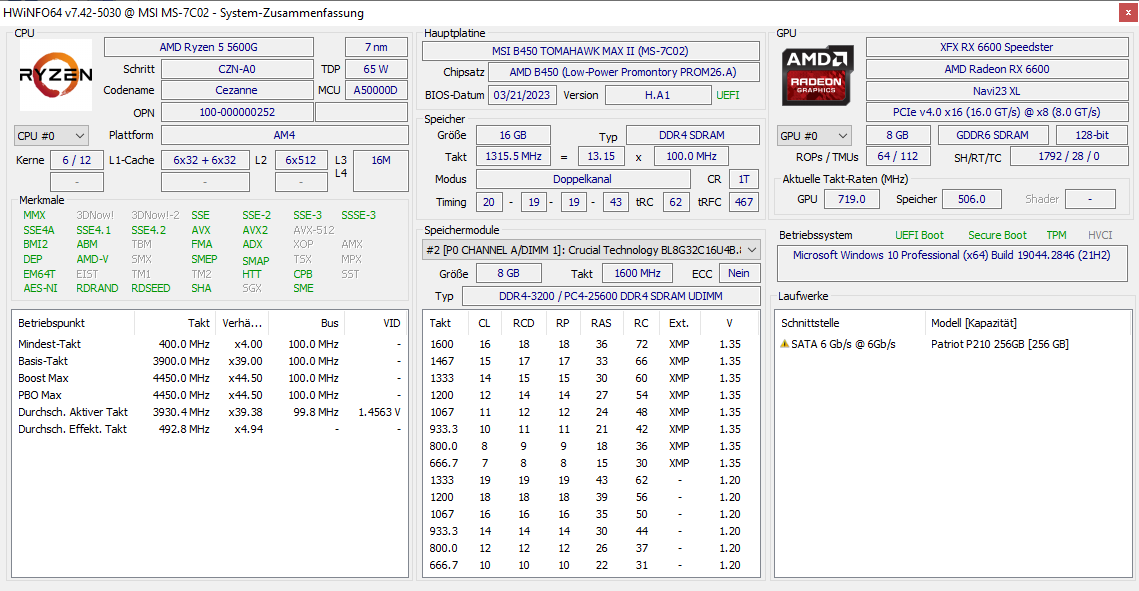The height and width of the screenshot is (591, 1139).
Task: Select the Basis-Takt row
Action: [x=209, y=361]
